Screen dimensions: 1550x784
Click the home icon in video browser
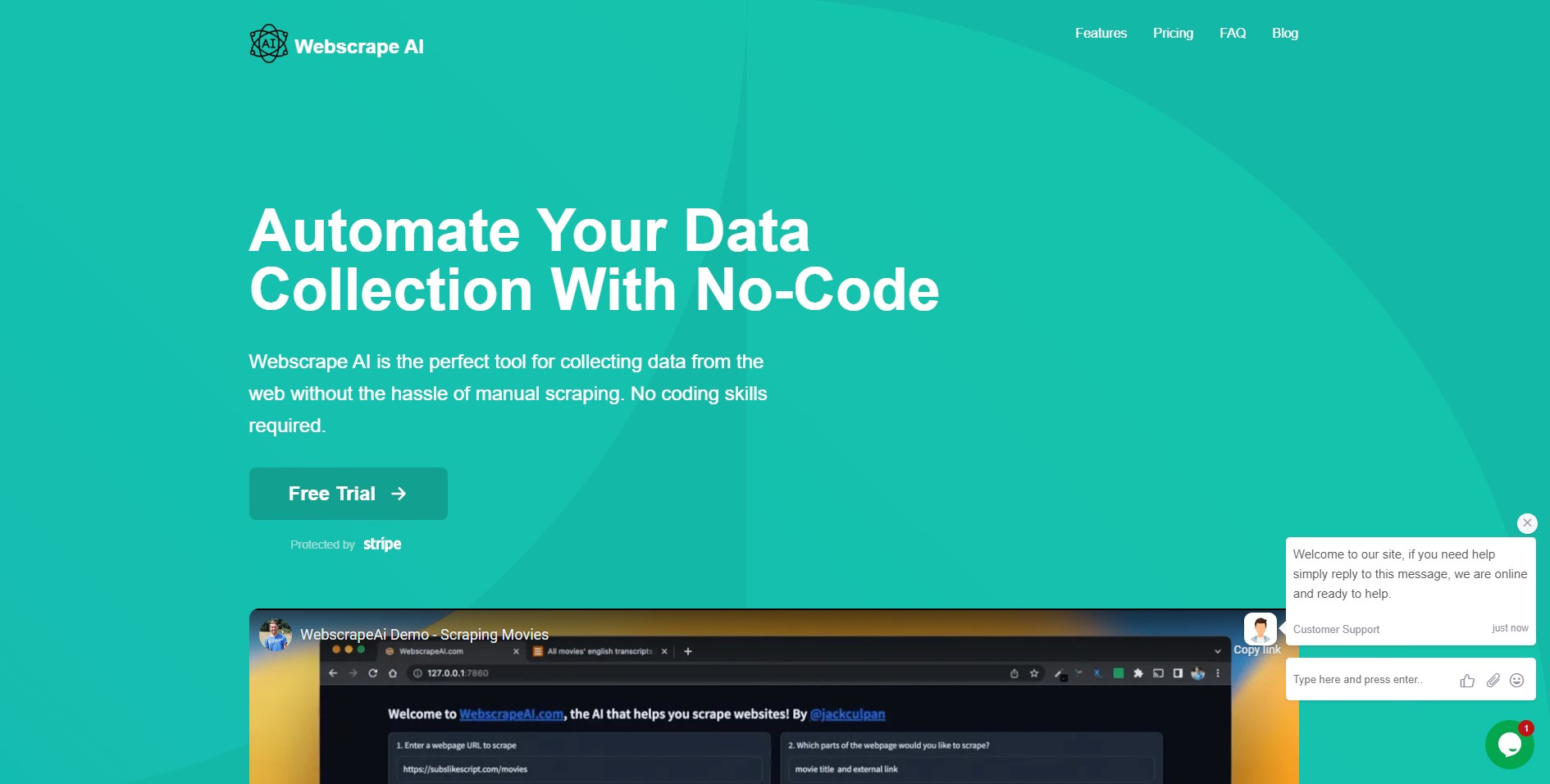click(393, 673)
